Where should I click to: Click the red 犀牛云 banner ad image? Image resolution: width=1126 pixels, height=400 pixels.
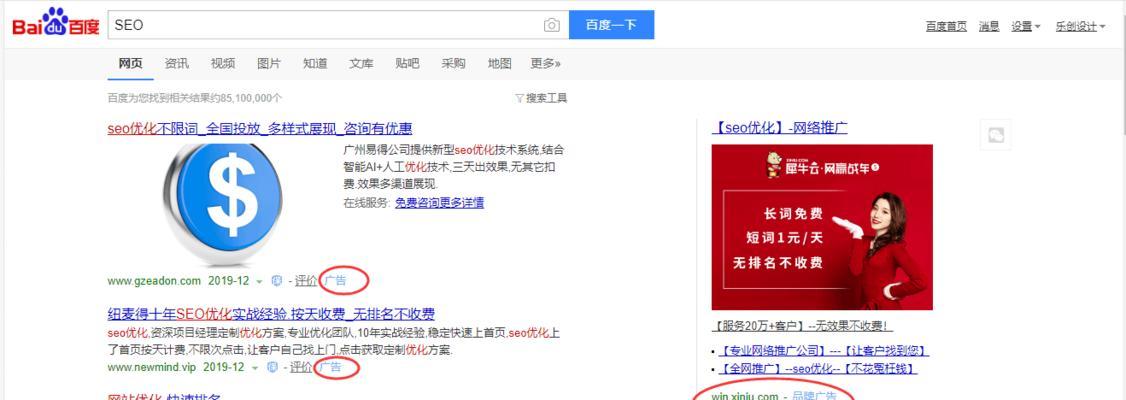822,227
